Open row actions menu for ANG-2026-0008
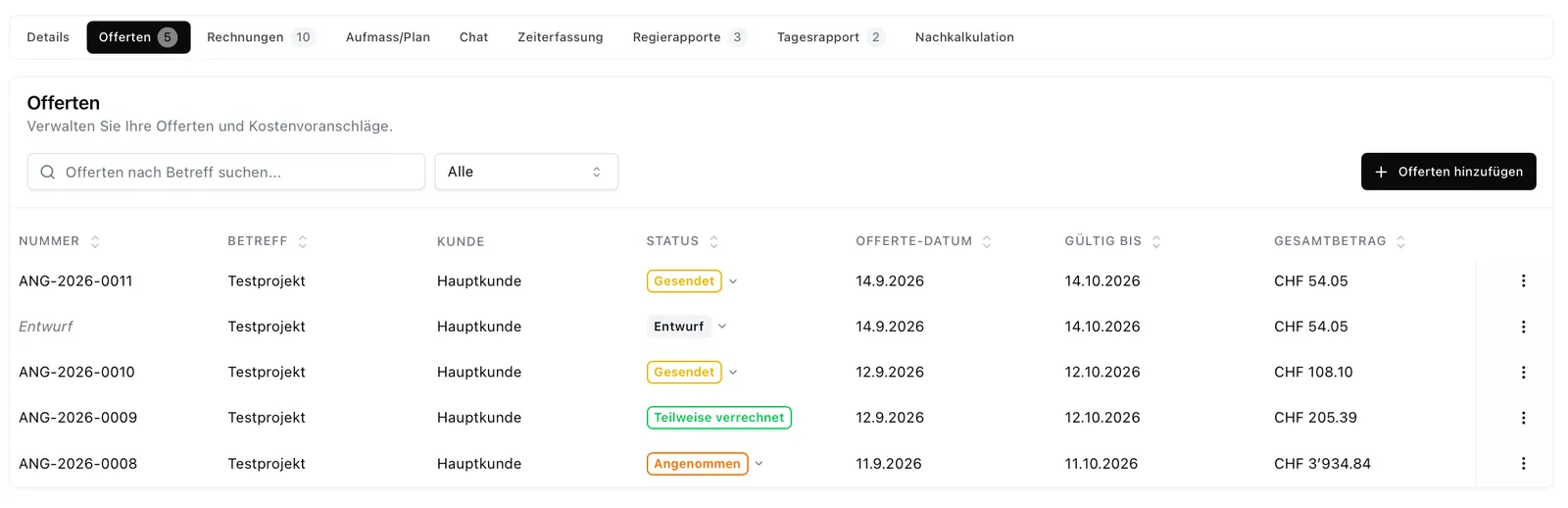The image size is (1568, 508). tap(1523, 463)
